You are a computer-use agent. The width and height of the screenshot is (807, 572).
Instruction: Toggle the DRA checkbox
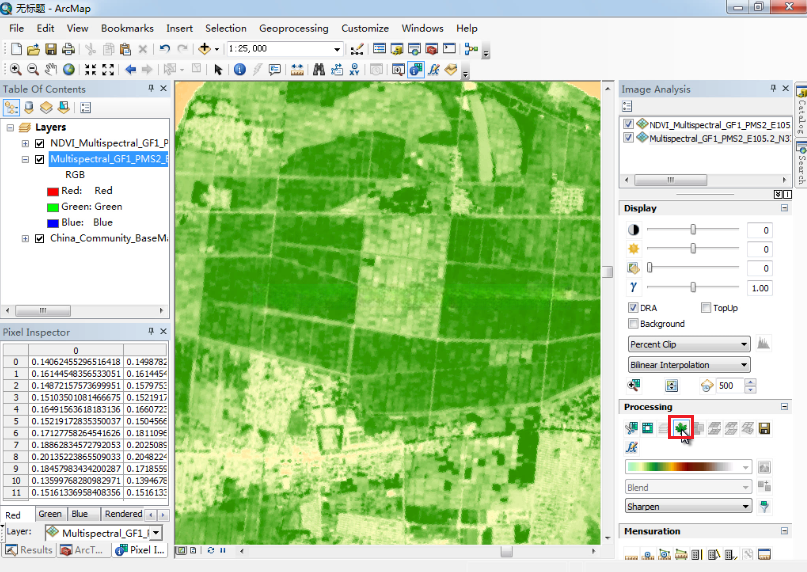[633, 308]
